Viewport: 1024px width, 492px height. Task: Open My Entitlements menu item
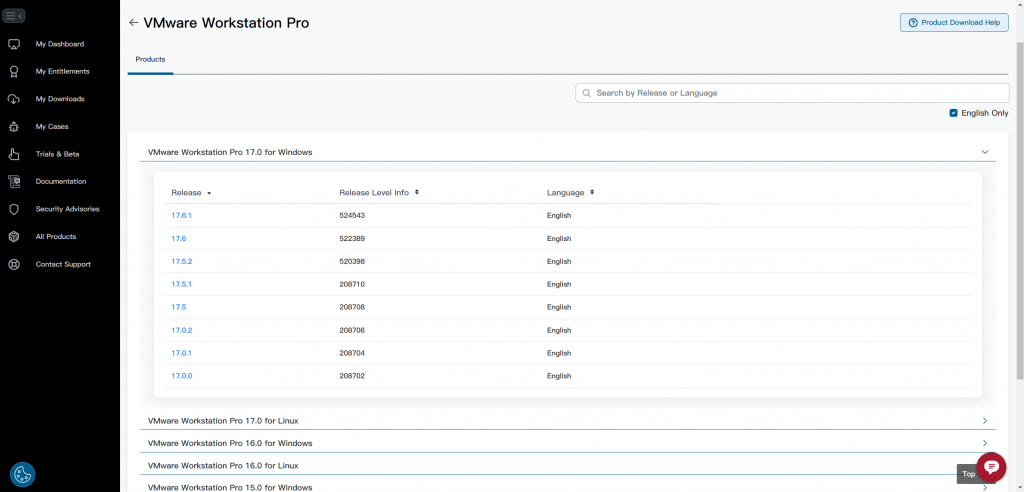[63, 72]
